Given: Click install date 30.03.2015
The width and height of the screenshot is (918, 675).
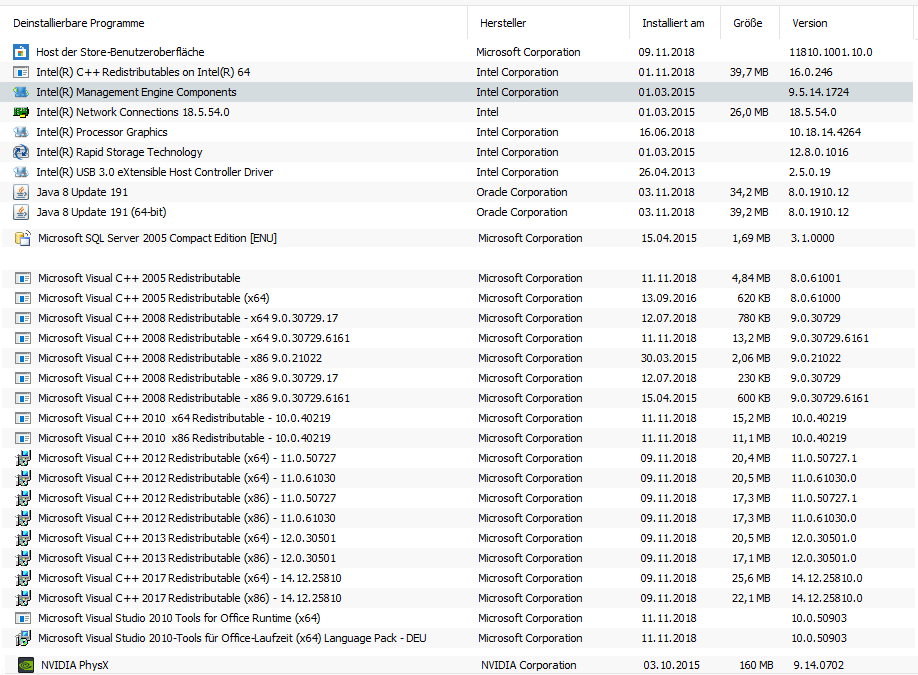Looking at the screenshot, I should 669,358.
